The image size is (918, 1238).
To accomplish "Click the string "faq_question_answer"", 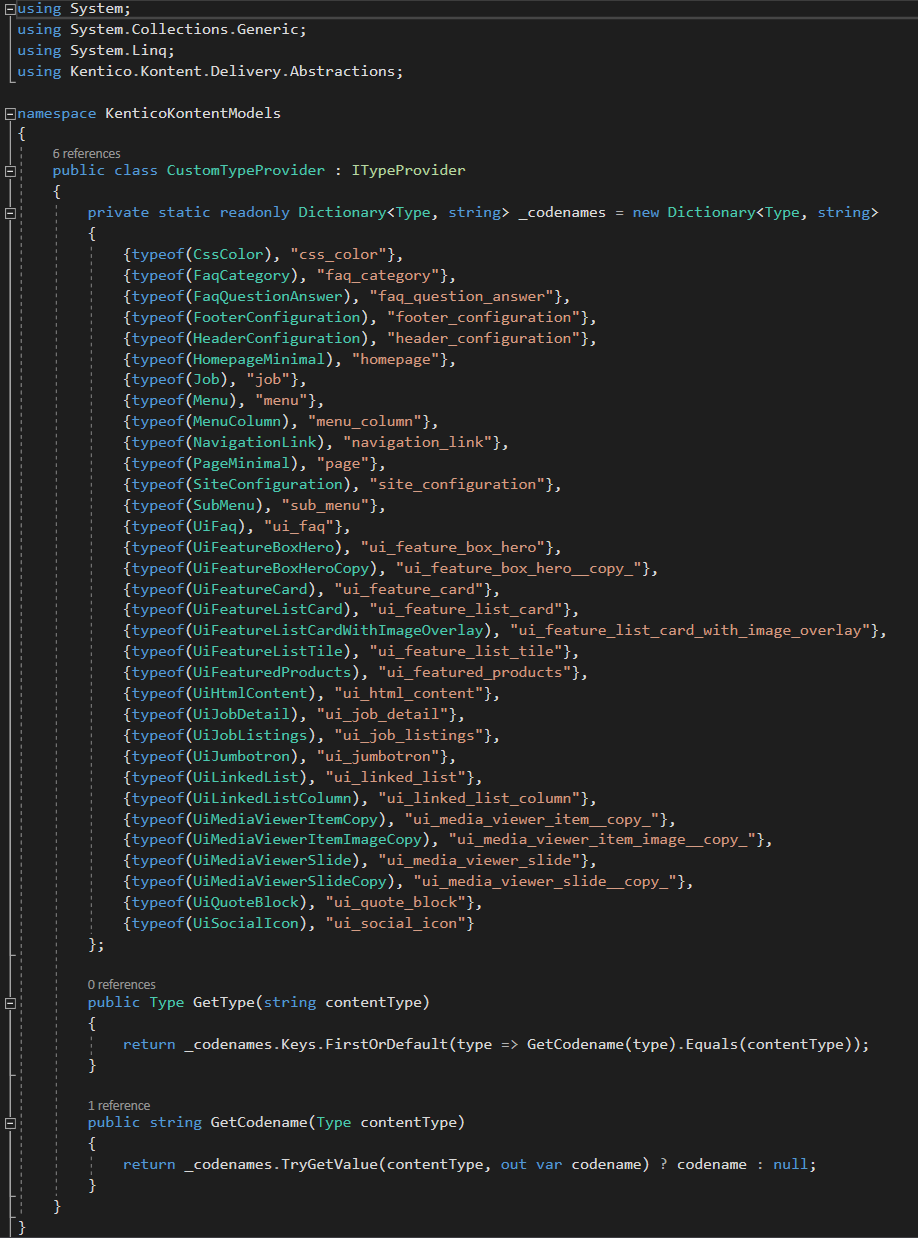I will (465, 297).
